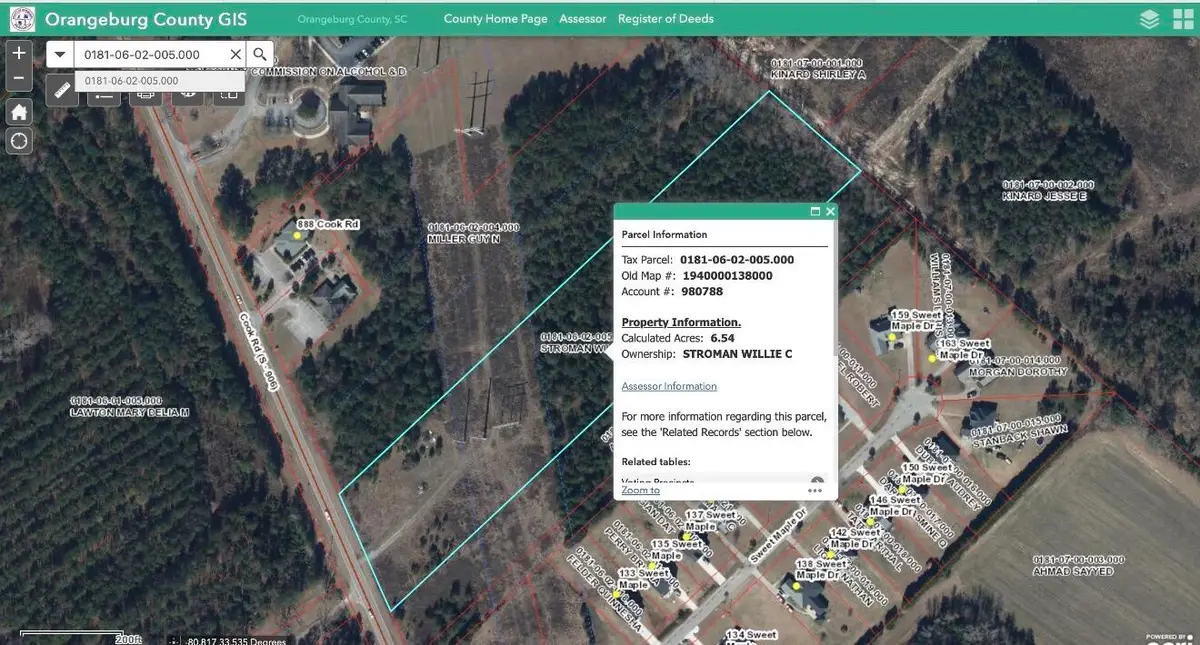1200x645 pixels.
Task: Click the Assessor Information link
Action: click(669, 386)
